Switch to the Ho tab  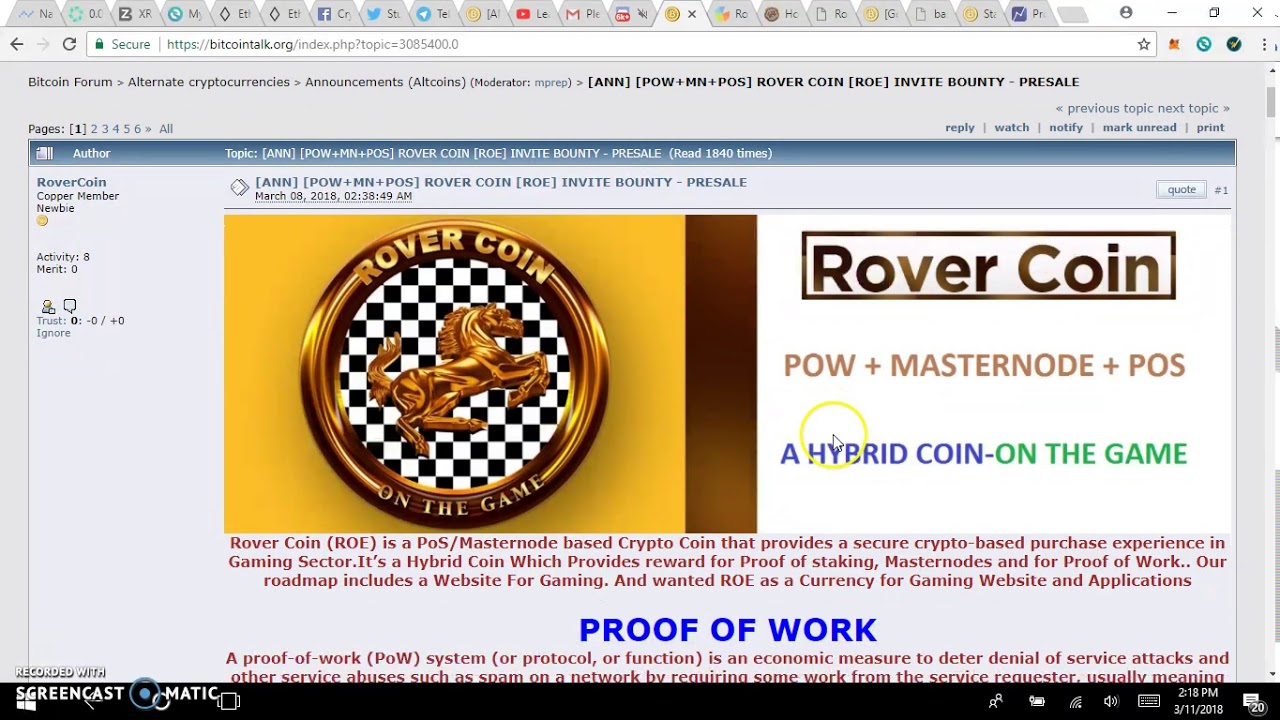(781, 14)
